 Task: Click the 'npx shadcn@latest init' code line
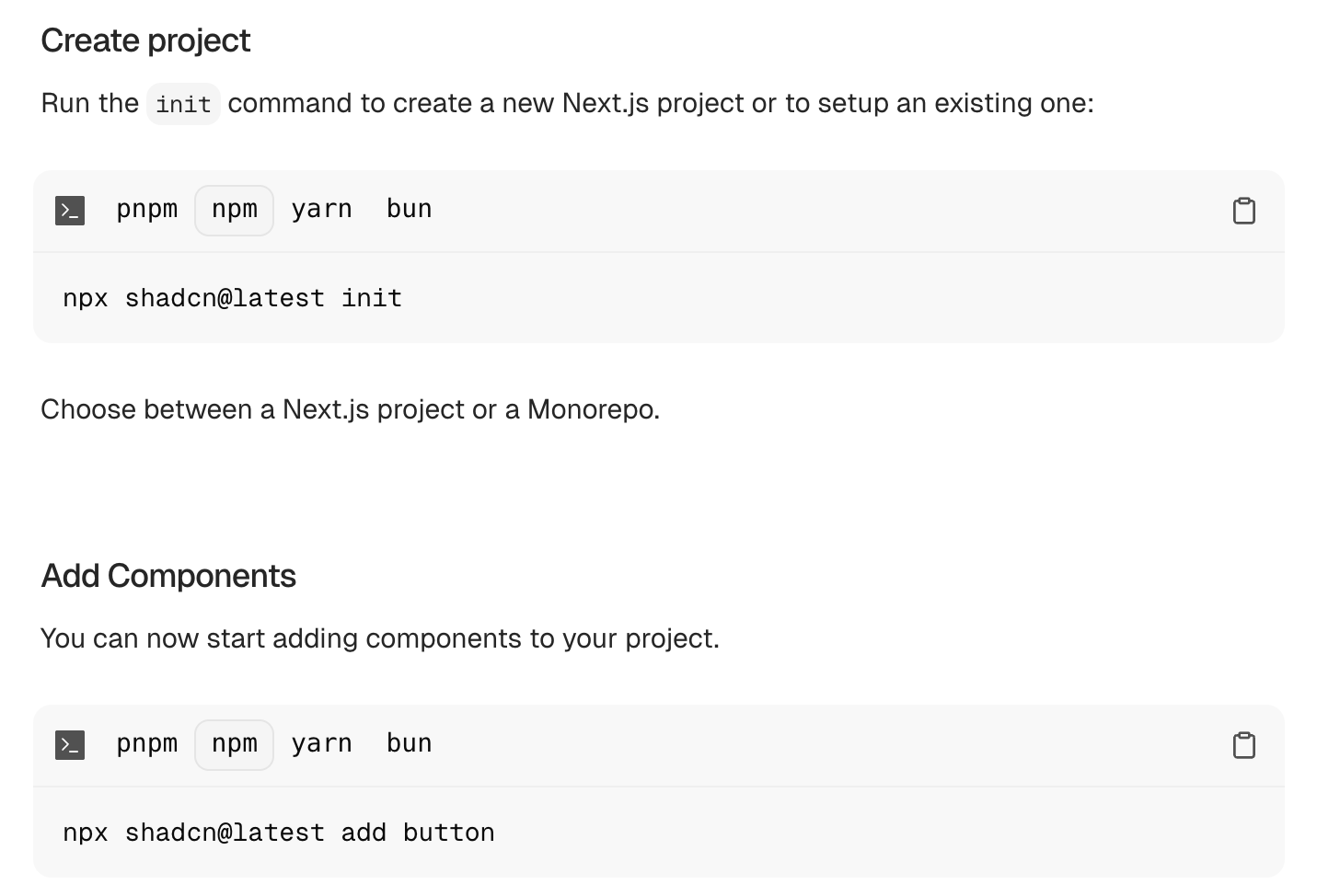pyautogui.click(x=233, y=298)
